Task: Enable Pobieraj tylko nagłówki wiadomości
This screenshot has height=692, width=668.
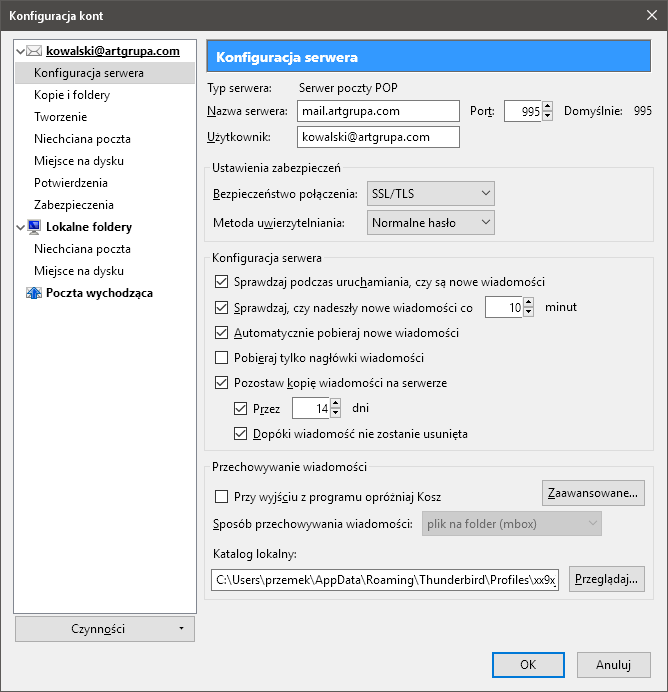Action: tap(221, 357)
